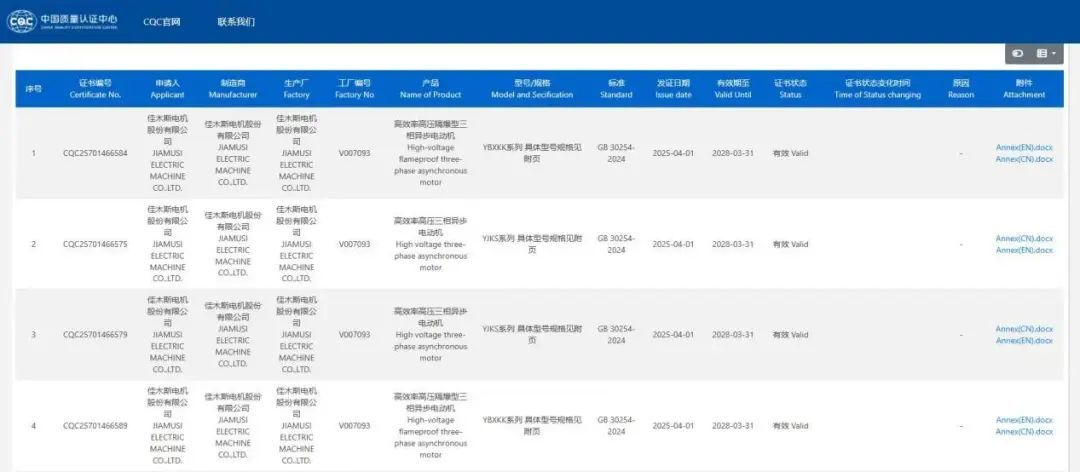Click the Manufacturer column header
The image size is (1080, 472).
pyautogui.click(x=233, y=89)
